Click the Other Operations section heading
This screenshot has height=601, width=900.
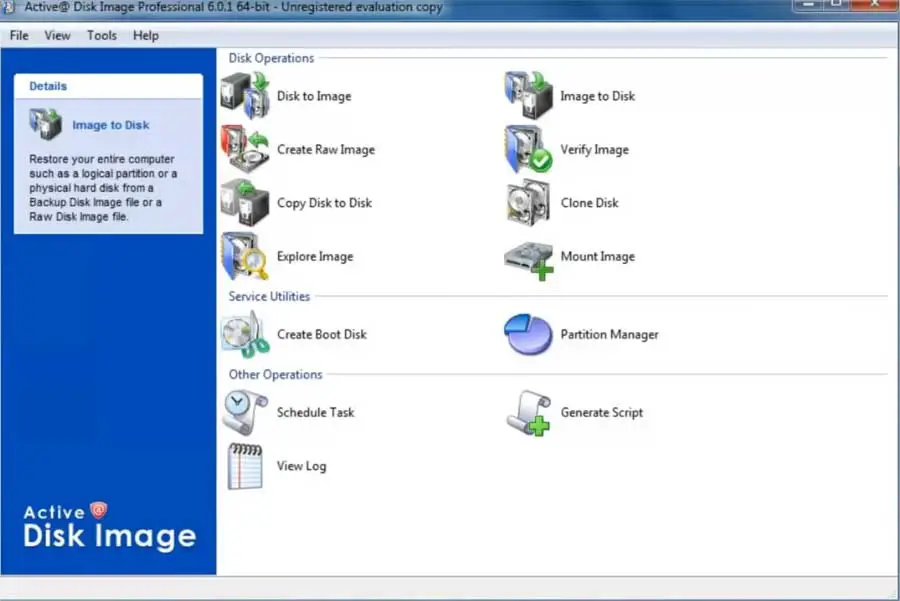(x=276, y=375)
